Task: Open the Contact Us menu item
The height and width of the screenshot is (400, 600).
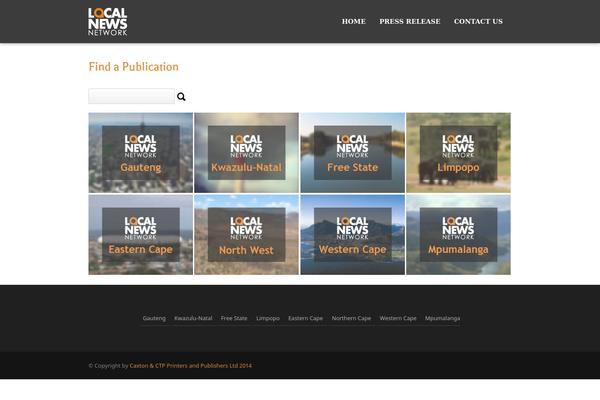Action: pos(478,21)
